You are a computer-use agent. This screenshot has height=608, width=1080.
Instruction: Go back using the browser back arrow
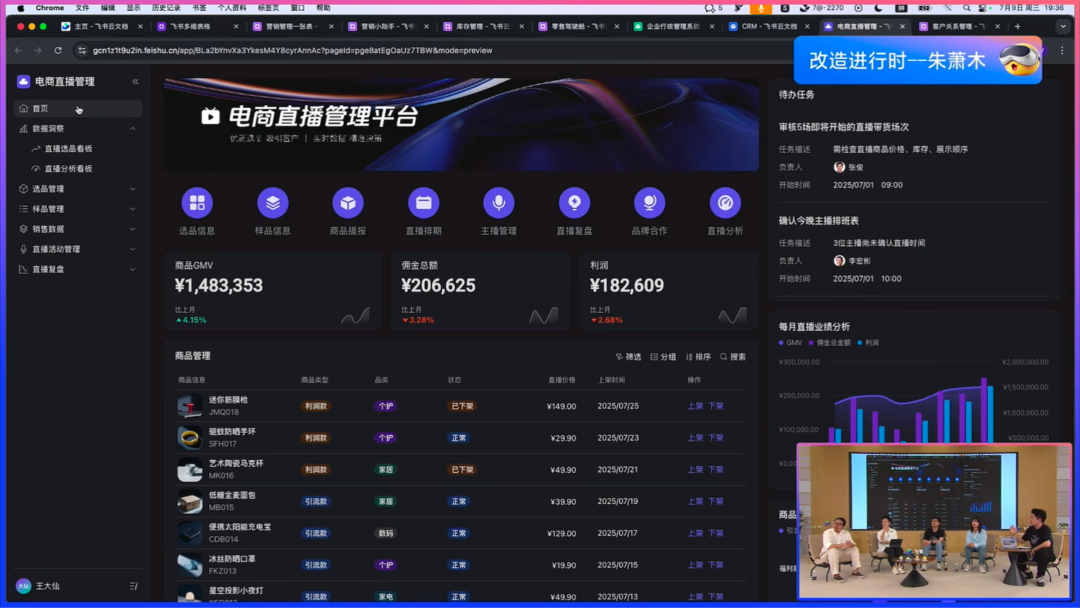(19, 50)
